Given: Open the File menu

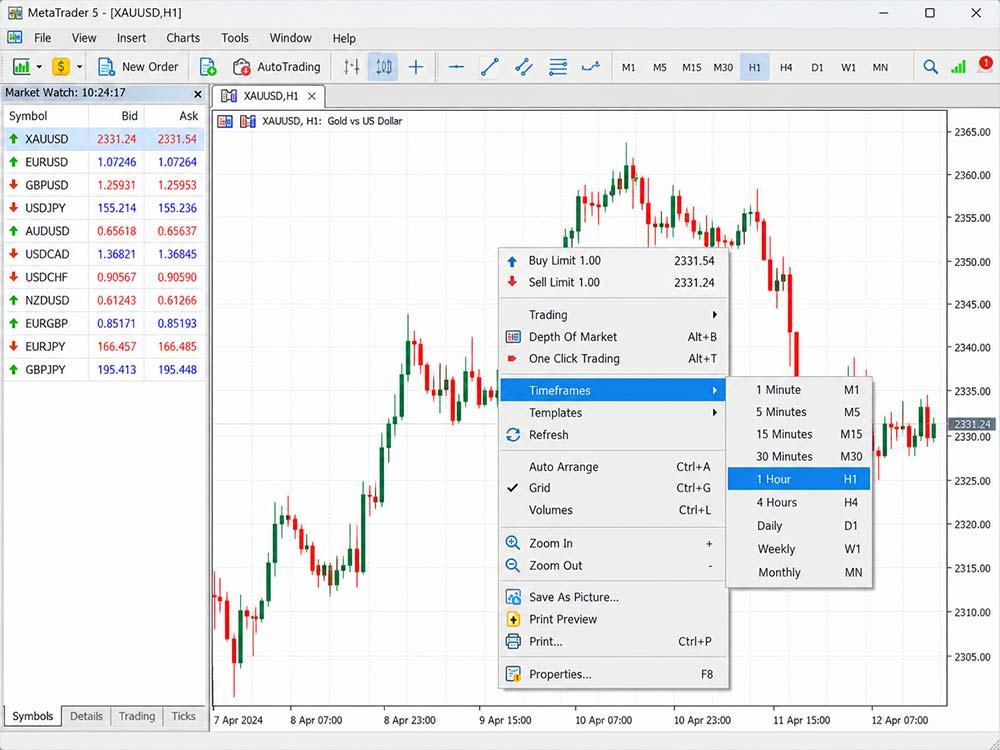Looking at the screenshot, I should 43,38.
